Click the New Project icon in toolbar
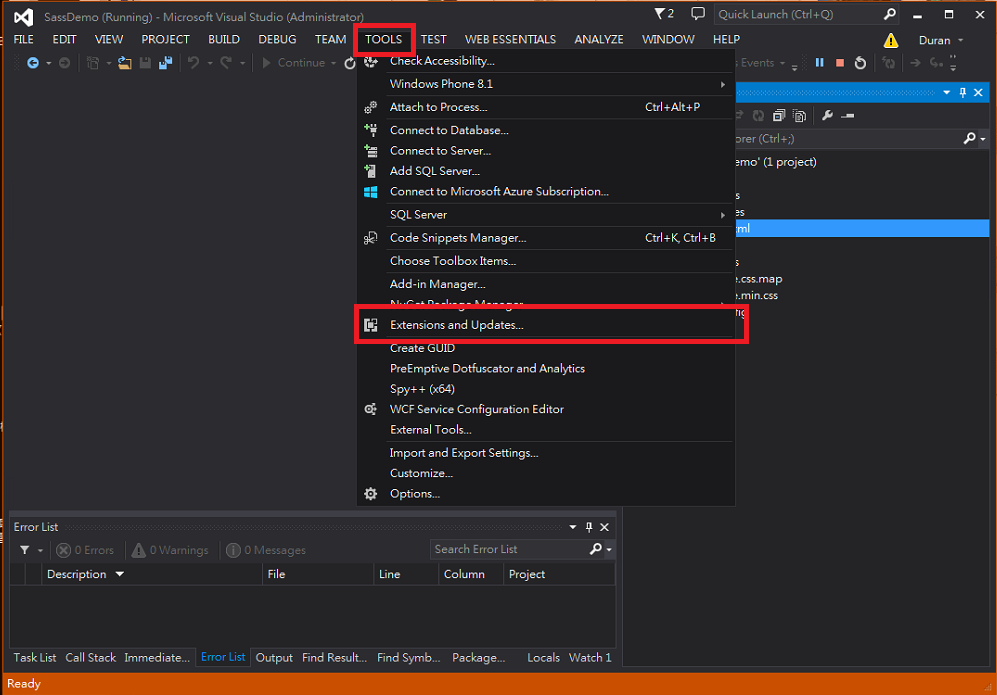This screenshot has width=997, height=695. click(93, 62)
